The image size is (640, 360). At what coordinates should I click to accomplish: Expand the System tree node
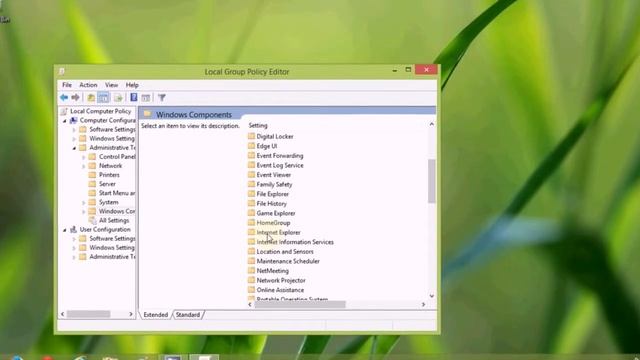click(x=84, y=202)
